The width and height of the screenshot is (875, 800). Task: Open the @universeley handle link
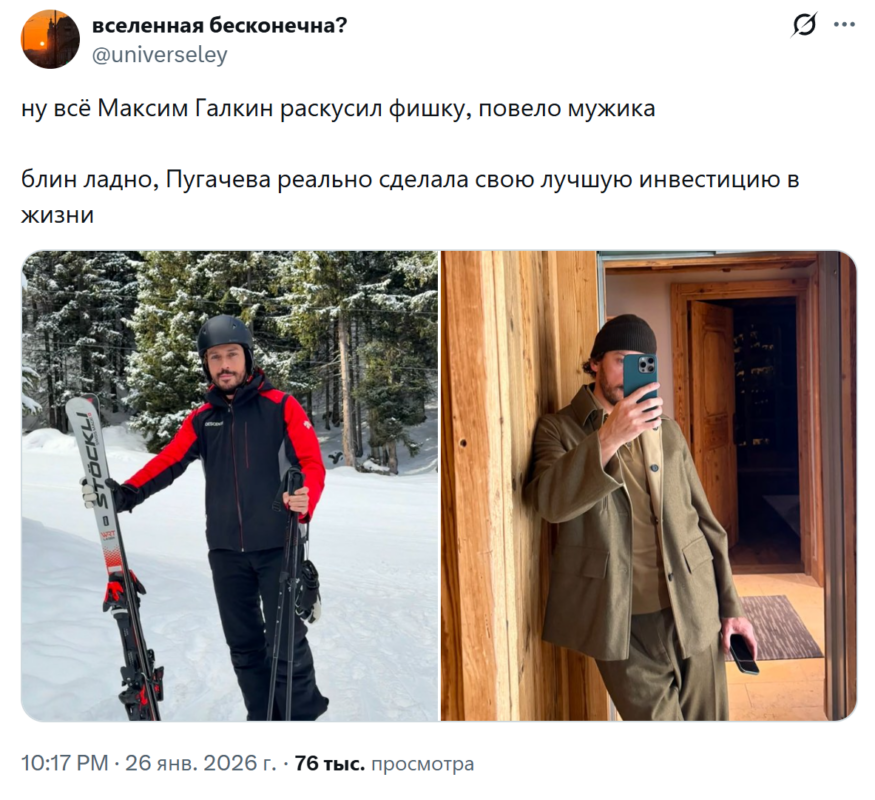click(x=159, y=55)
